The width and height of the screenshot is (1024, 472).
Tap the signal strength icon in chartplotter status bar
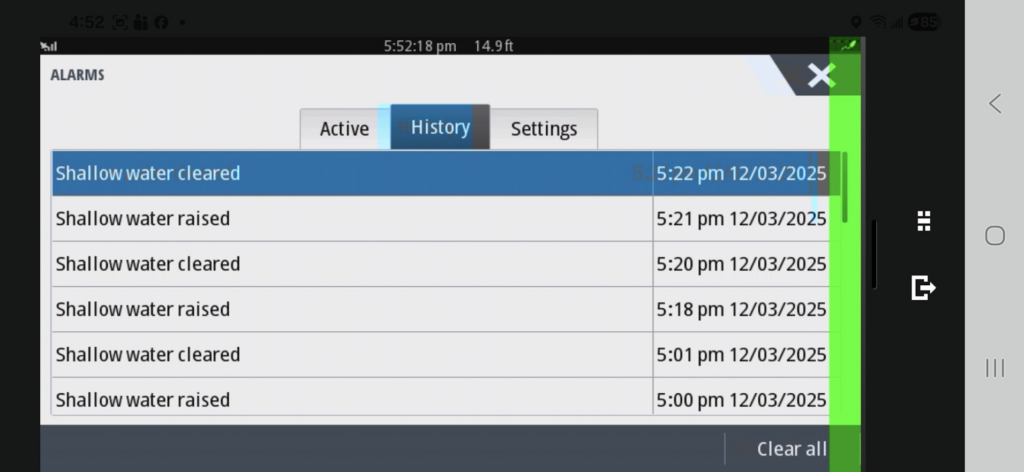48,46
